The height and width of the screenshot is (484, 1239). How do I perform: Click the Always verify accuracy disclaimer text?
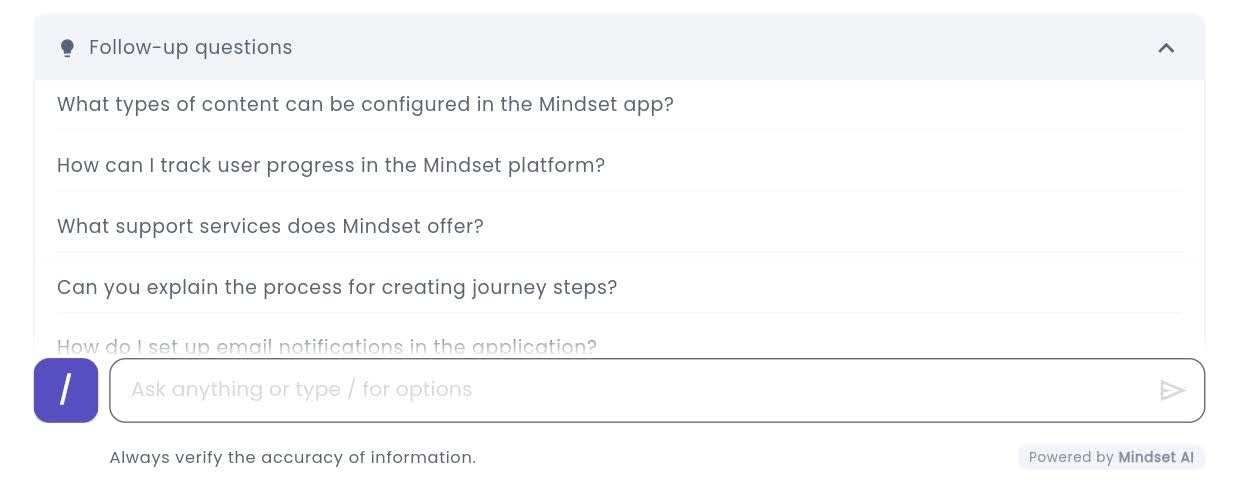click(x=292, y=457)
